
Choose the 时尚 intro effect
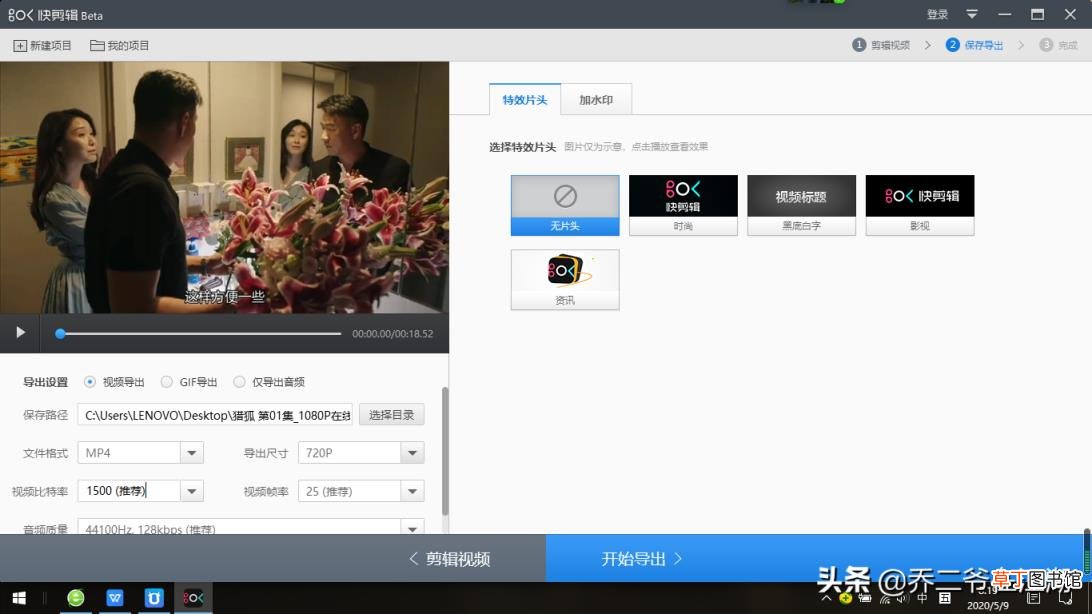coord(683,205)
